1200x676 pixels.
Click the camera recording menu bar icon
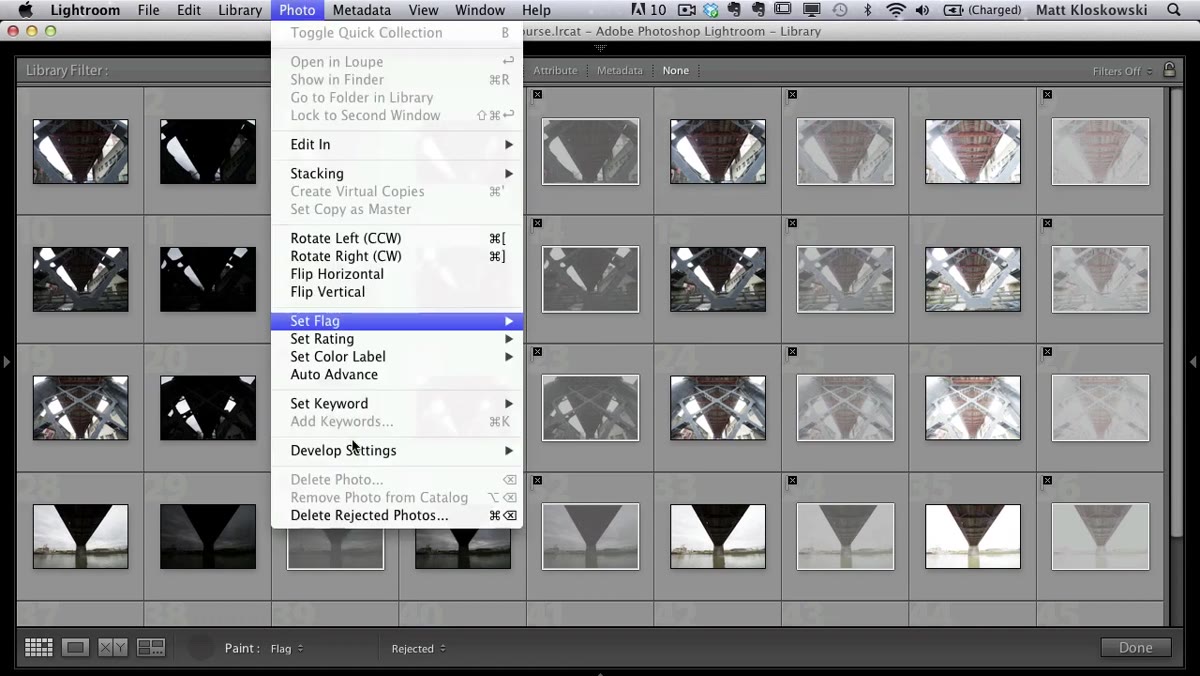click(x=686, y=10)
